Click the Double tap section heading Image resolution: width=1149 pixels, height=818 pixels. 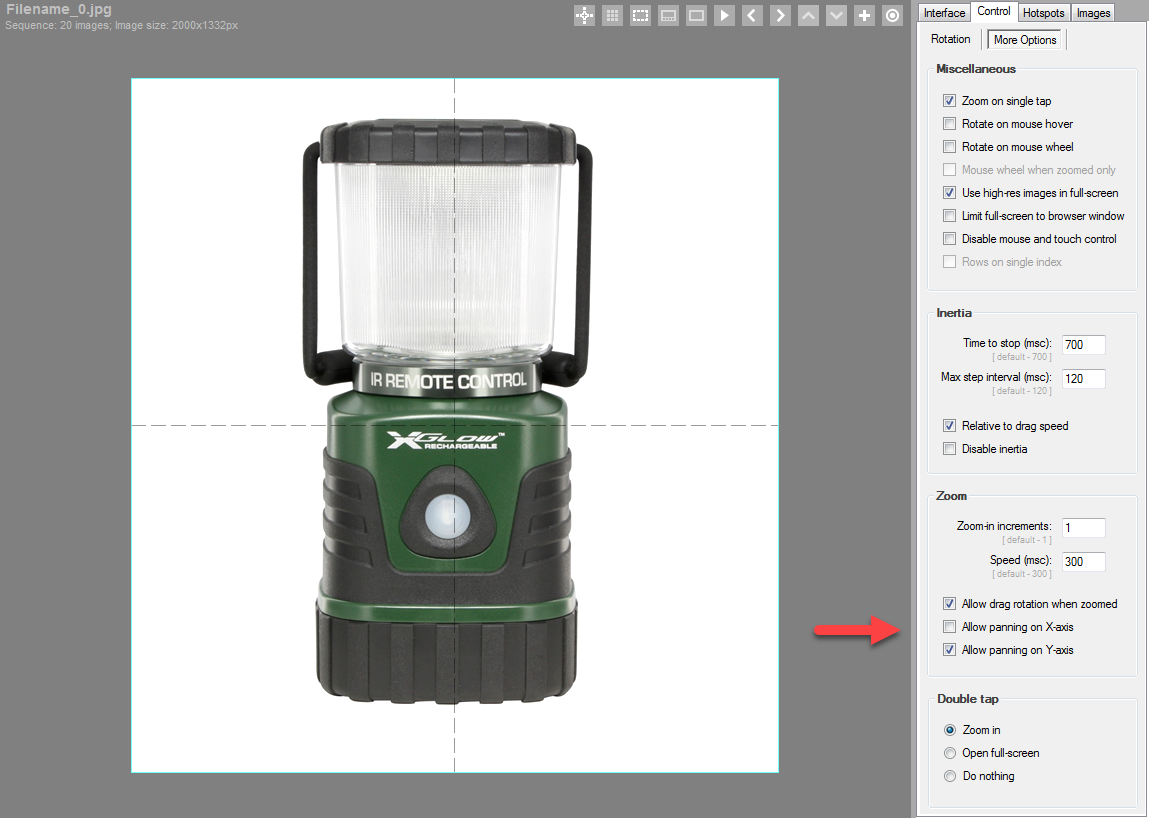pyautogui.click(x=968, y=699)
